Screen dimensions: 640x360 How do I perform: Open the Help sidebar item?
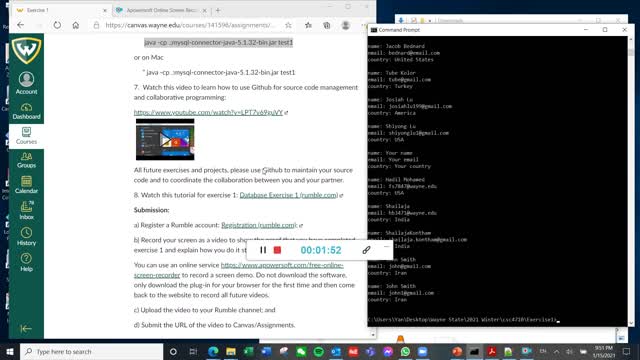[x=27, y=262]
